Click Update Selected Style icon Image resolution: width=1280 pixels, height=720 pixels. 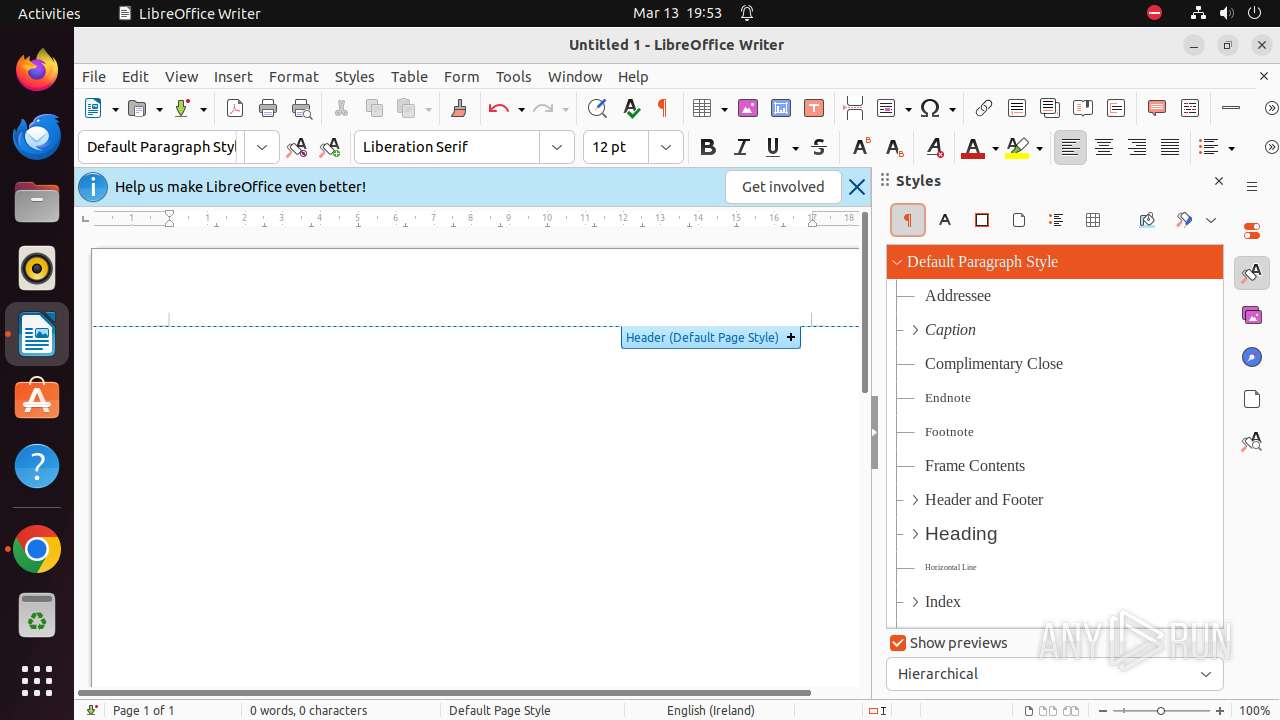coord(297,147)
